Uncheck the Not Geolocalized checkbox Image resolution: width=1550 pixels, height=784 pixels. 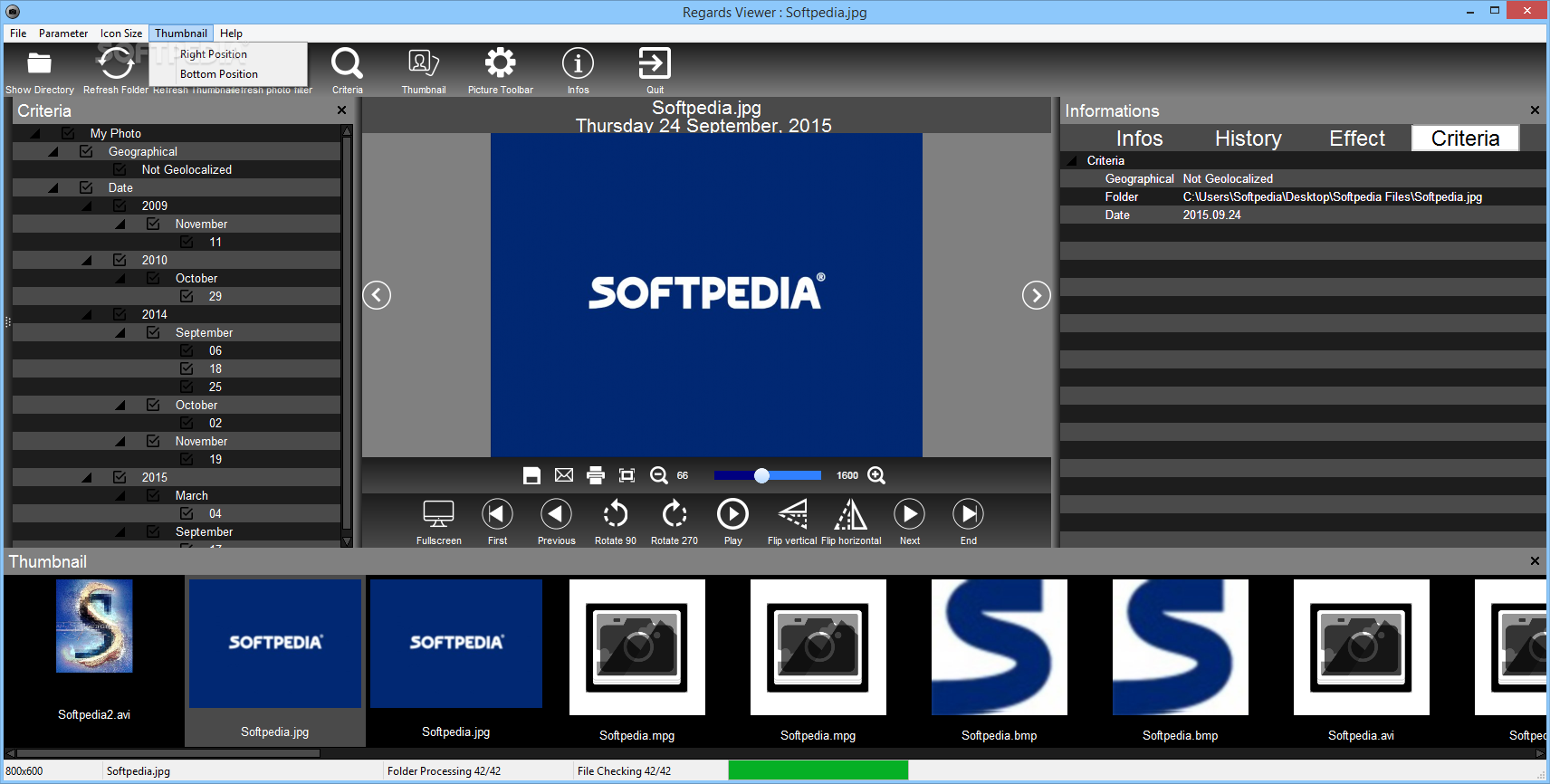pos(120,169)
